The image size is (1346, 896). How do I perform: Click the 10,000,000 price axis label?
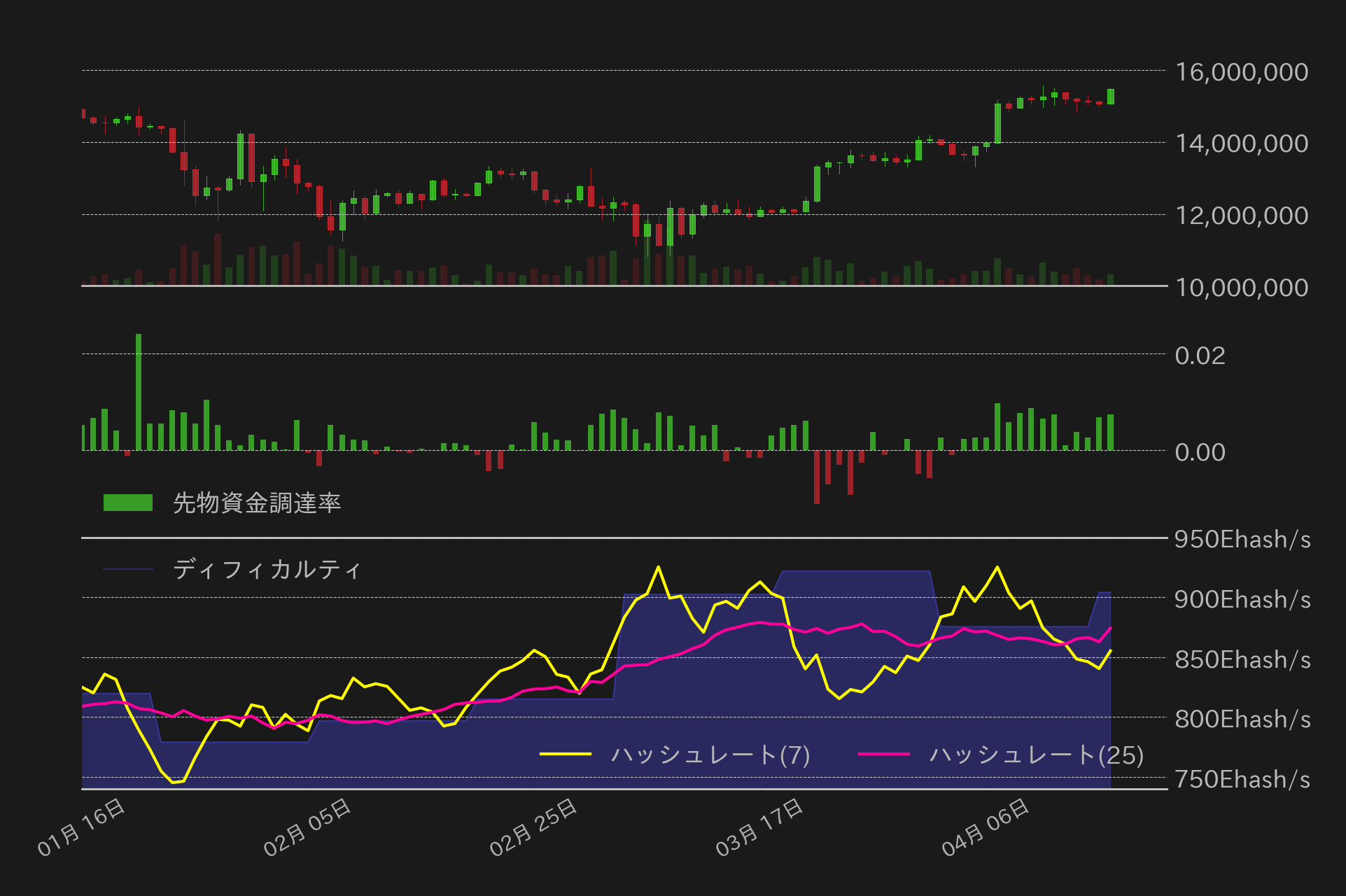1241,287
